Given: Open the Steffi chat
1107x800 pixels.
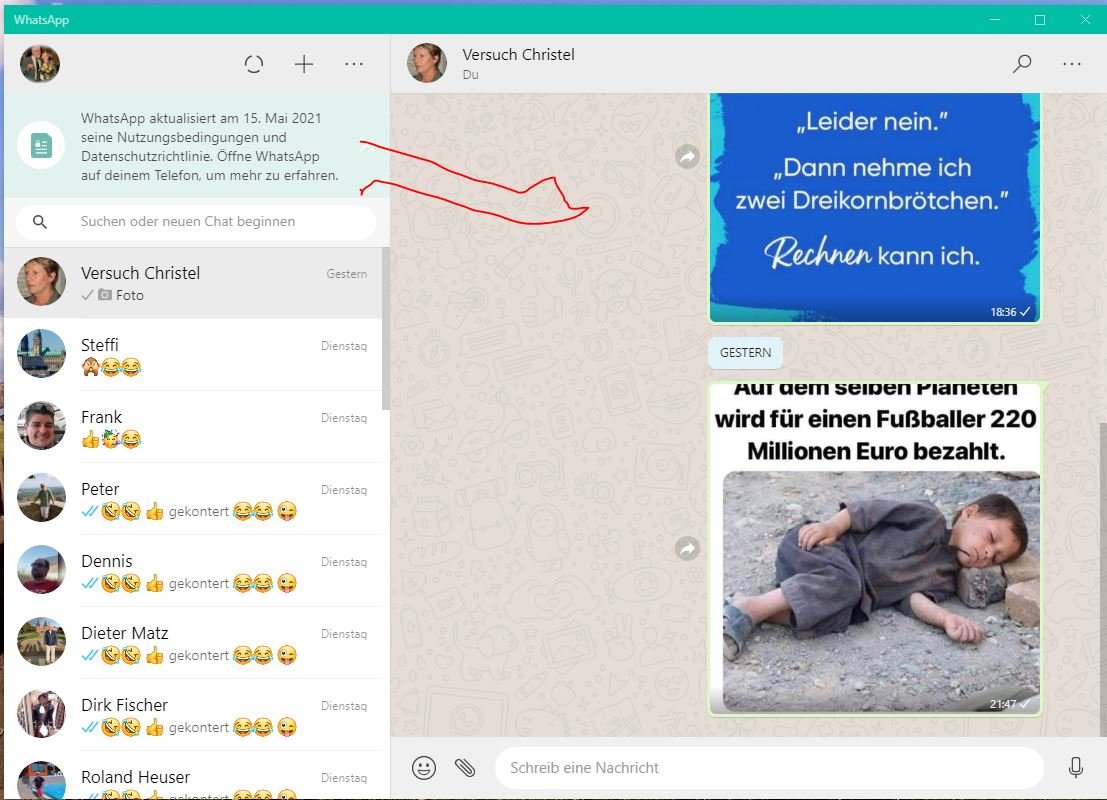Looking at the screenshot, I should (193, 354).
